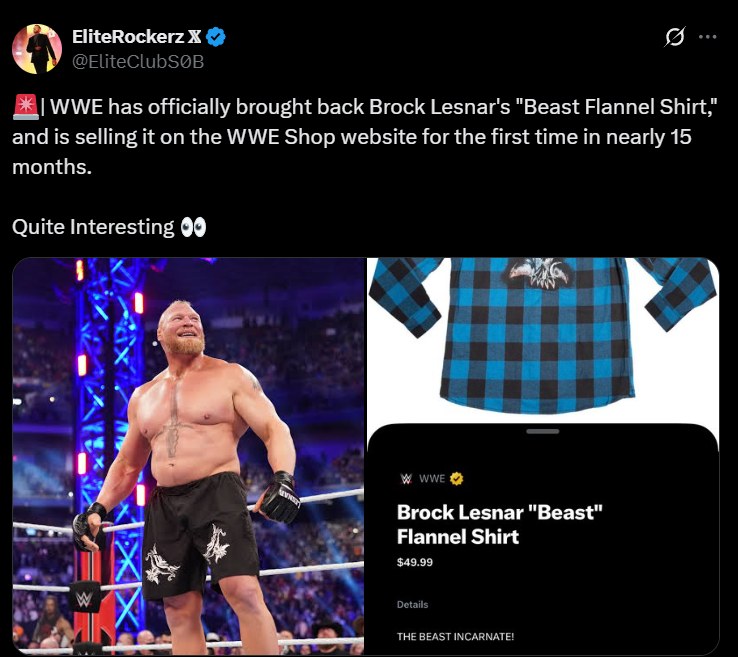
Task: Select the Brock Lesnar "Beast" Flannel Shirt title
Action: pos(499,524)
